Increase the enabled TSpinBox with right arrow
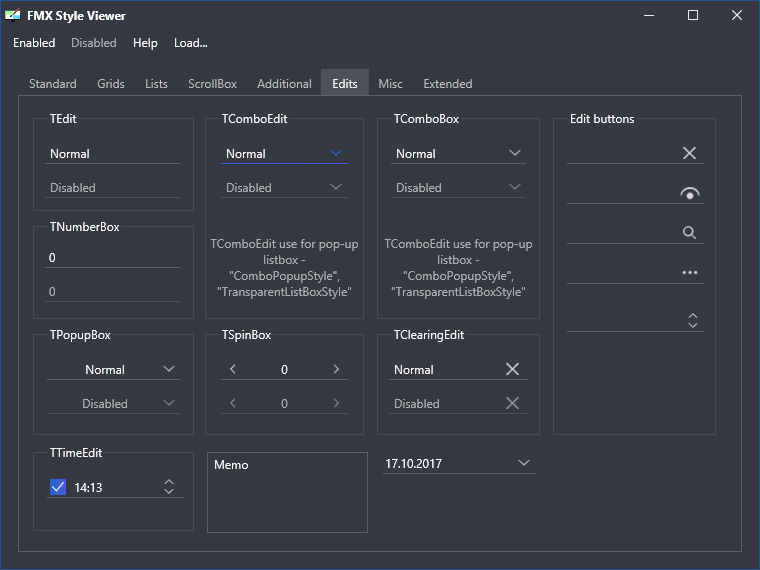This screenshot has width=760, height=570. coord(336,369)
